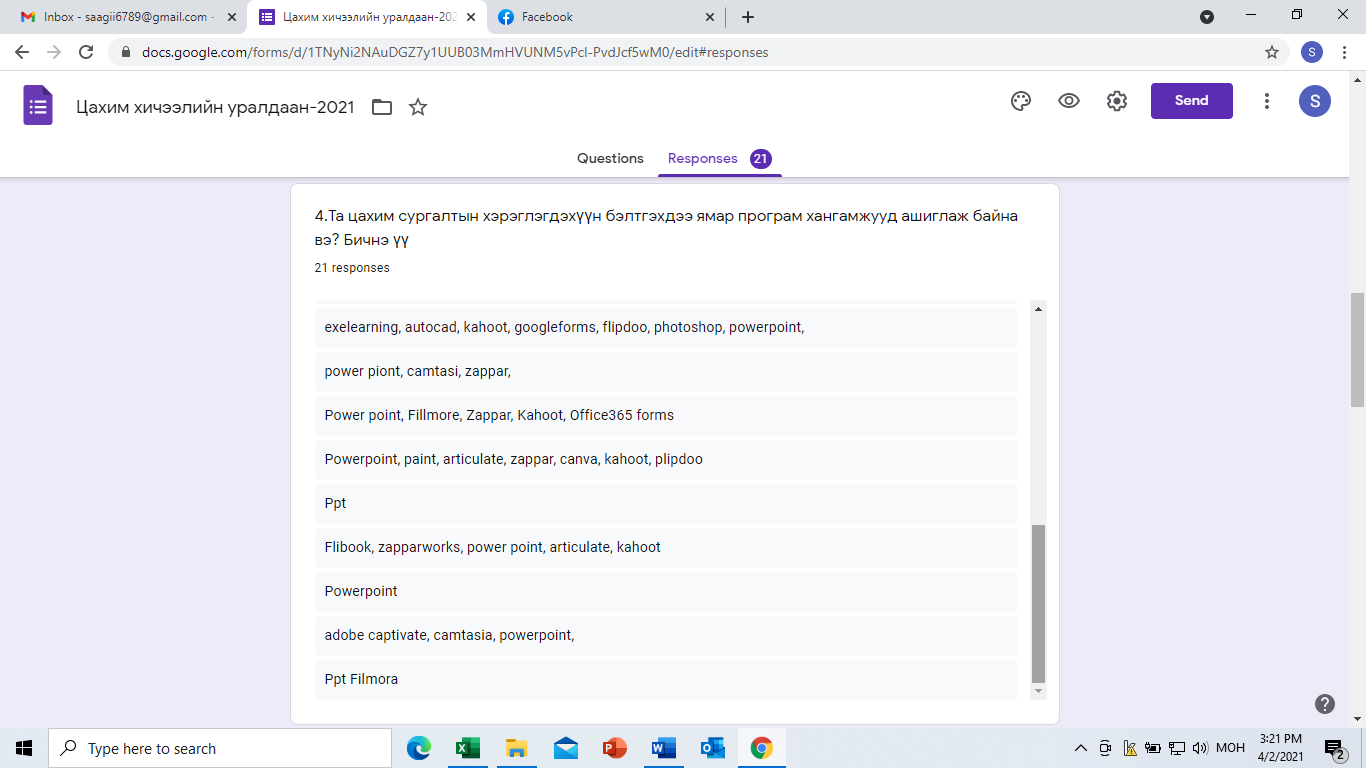Launch Microsoft Edge from taskbar
This screenshot has width=1366, height=768.
[419, 748]
